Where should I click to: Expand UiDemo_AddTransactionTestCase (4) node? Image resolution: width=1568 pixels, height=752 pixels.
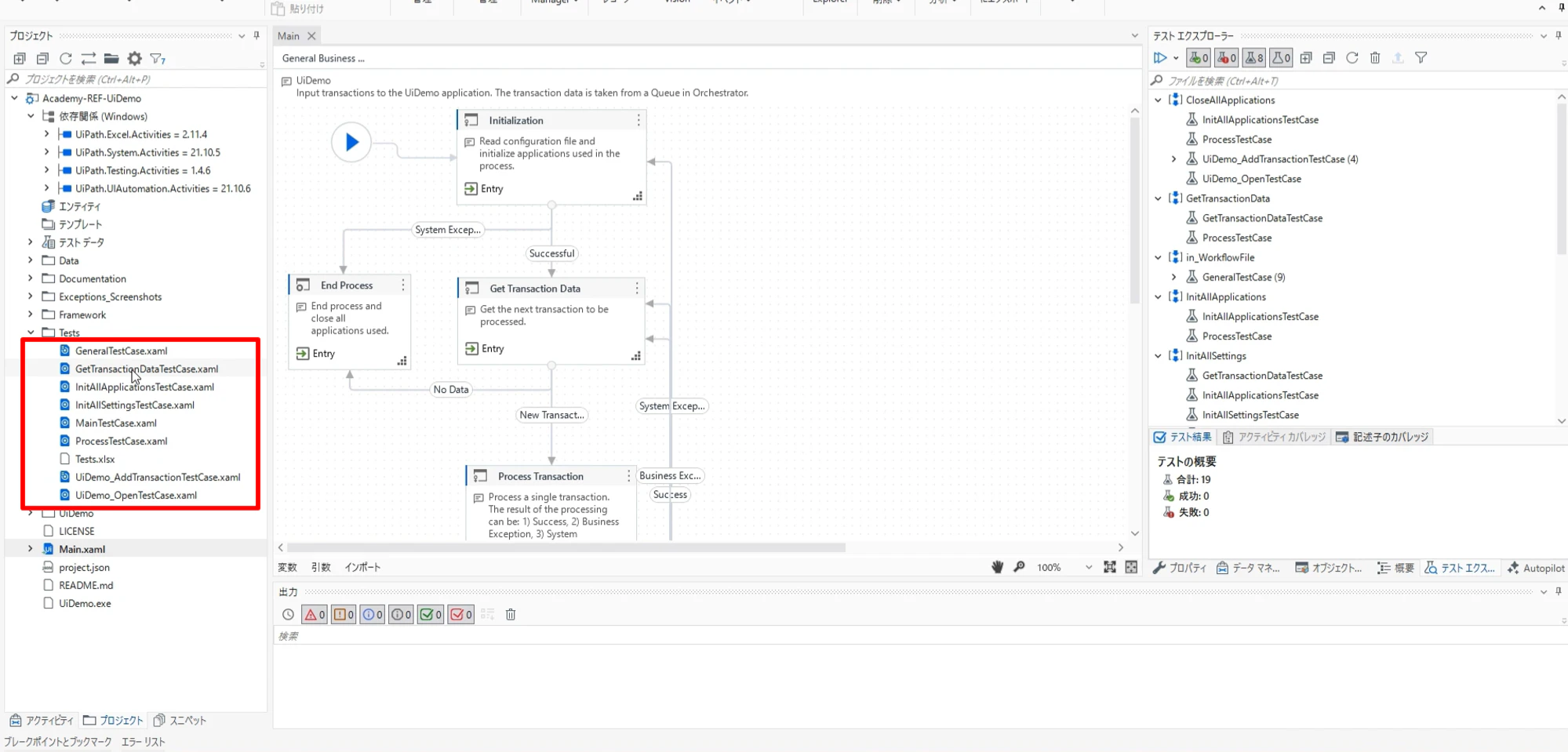1174,159
